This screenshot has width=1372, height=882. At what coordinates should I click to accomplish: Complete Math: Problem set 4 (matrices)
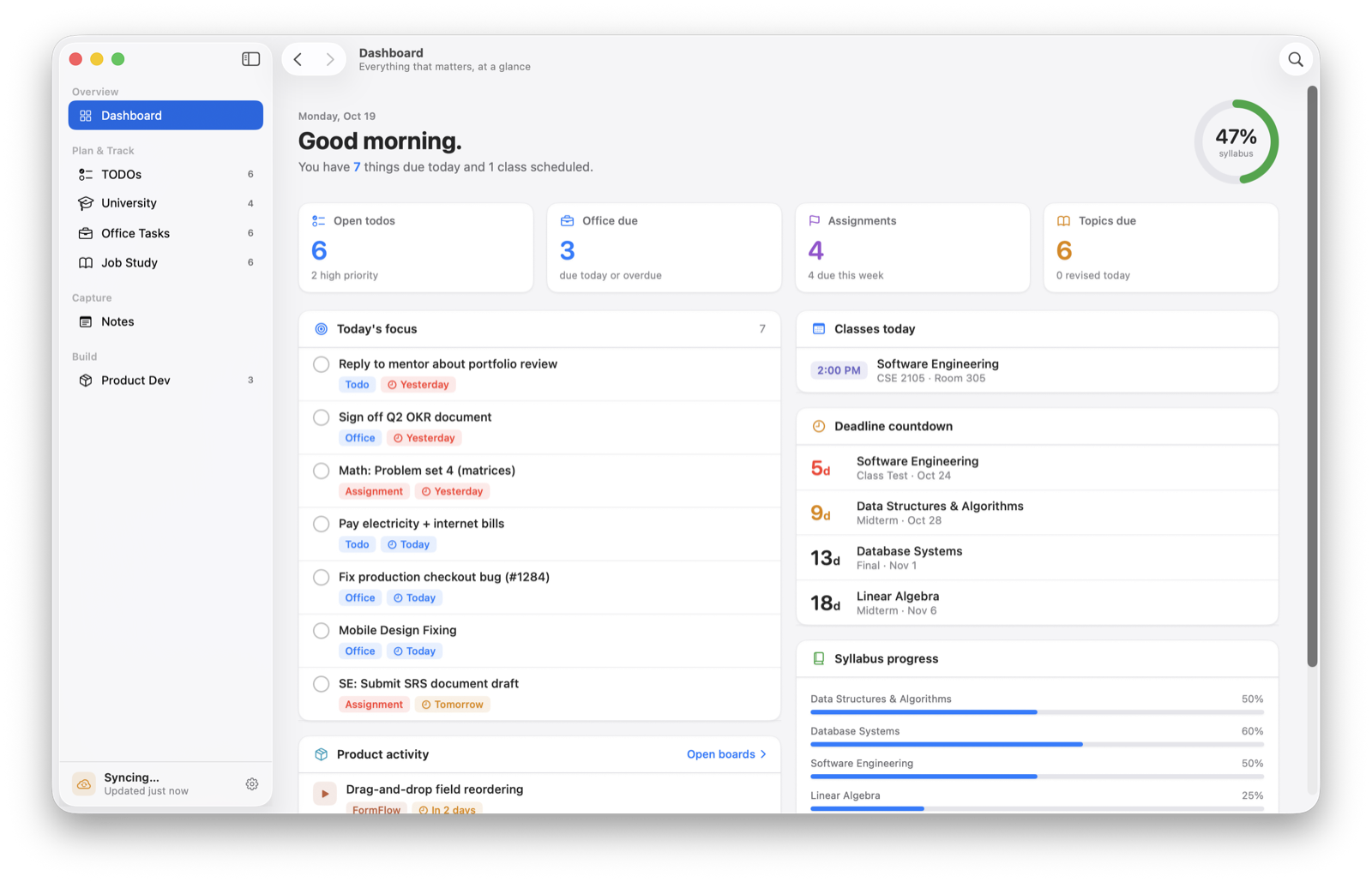321,471
